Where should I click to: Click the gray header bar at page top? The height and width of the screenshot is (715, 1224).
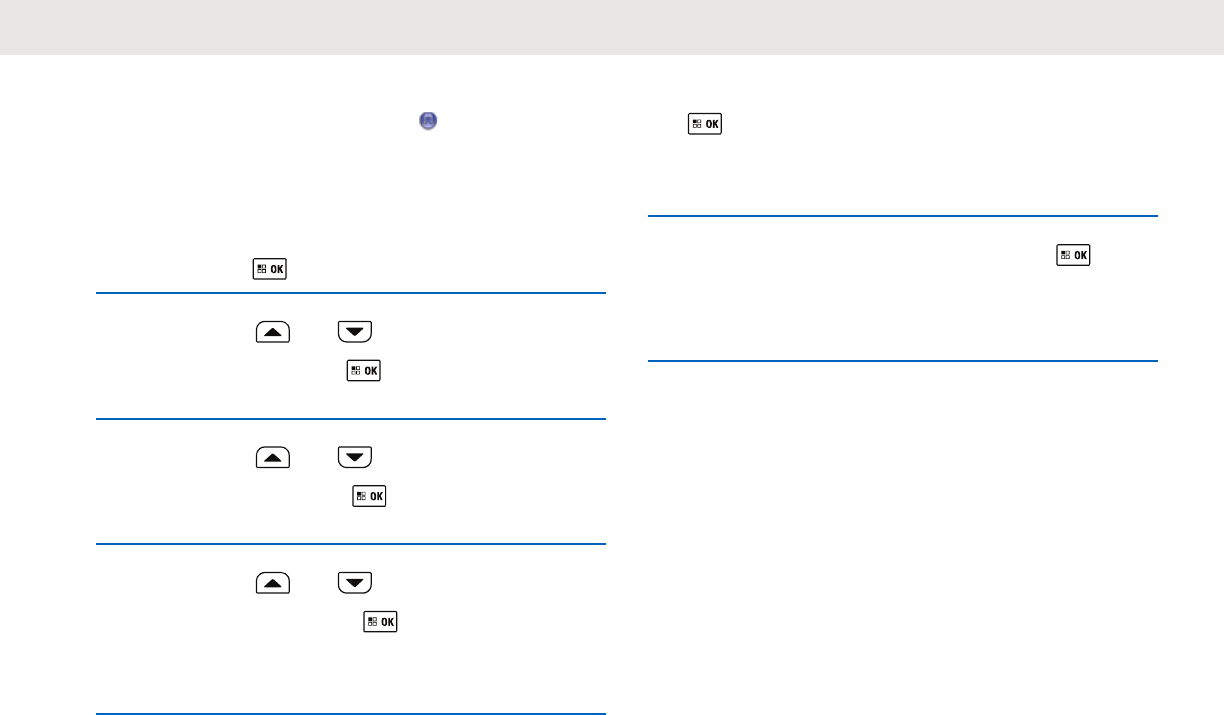click(612, 27)
